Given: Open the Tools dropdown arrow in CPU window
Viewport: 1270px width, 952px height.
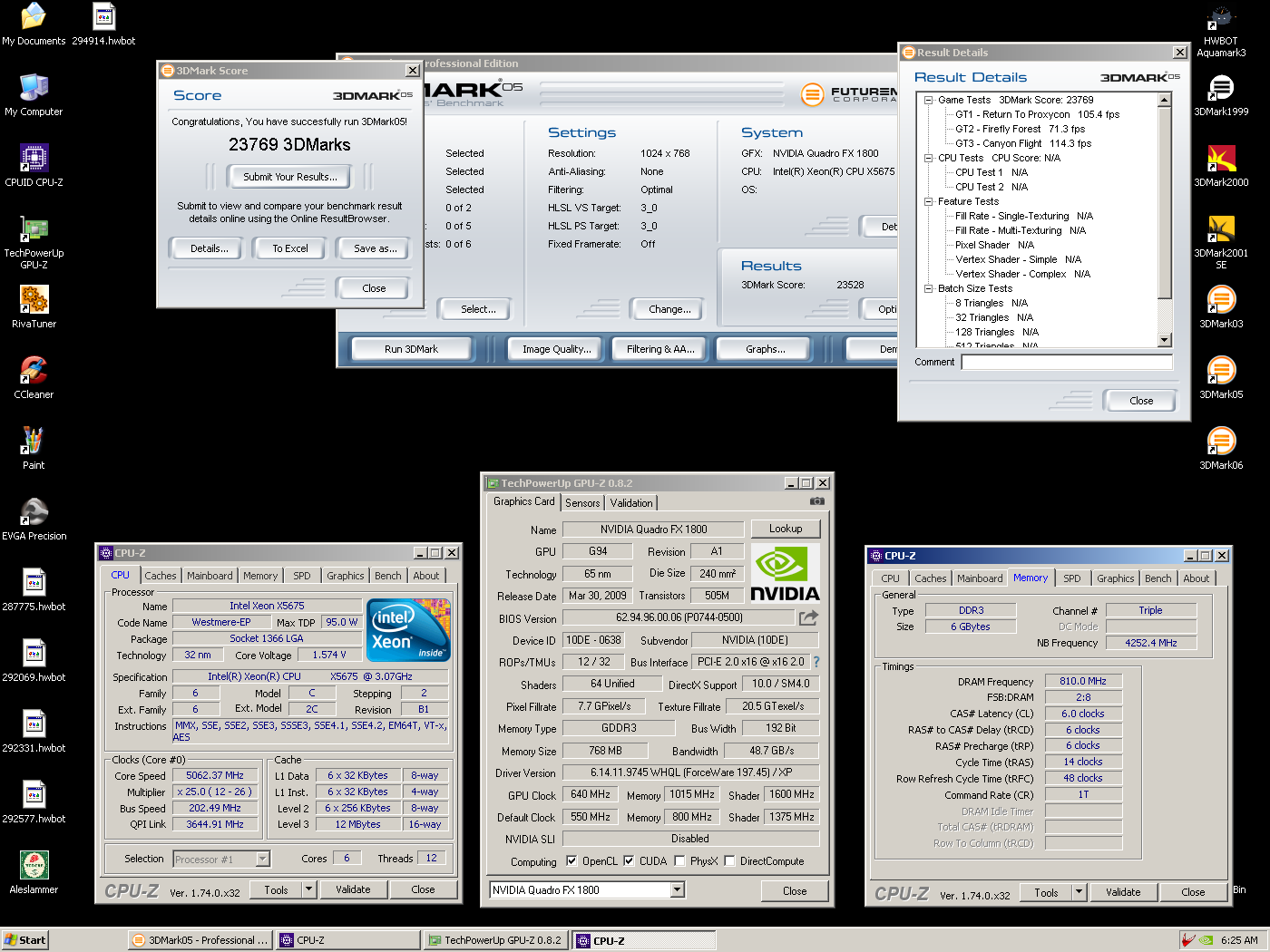Looking at the screenshot, I should coord(308,889).
